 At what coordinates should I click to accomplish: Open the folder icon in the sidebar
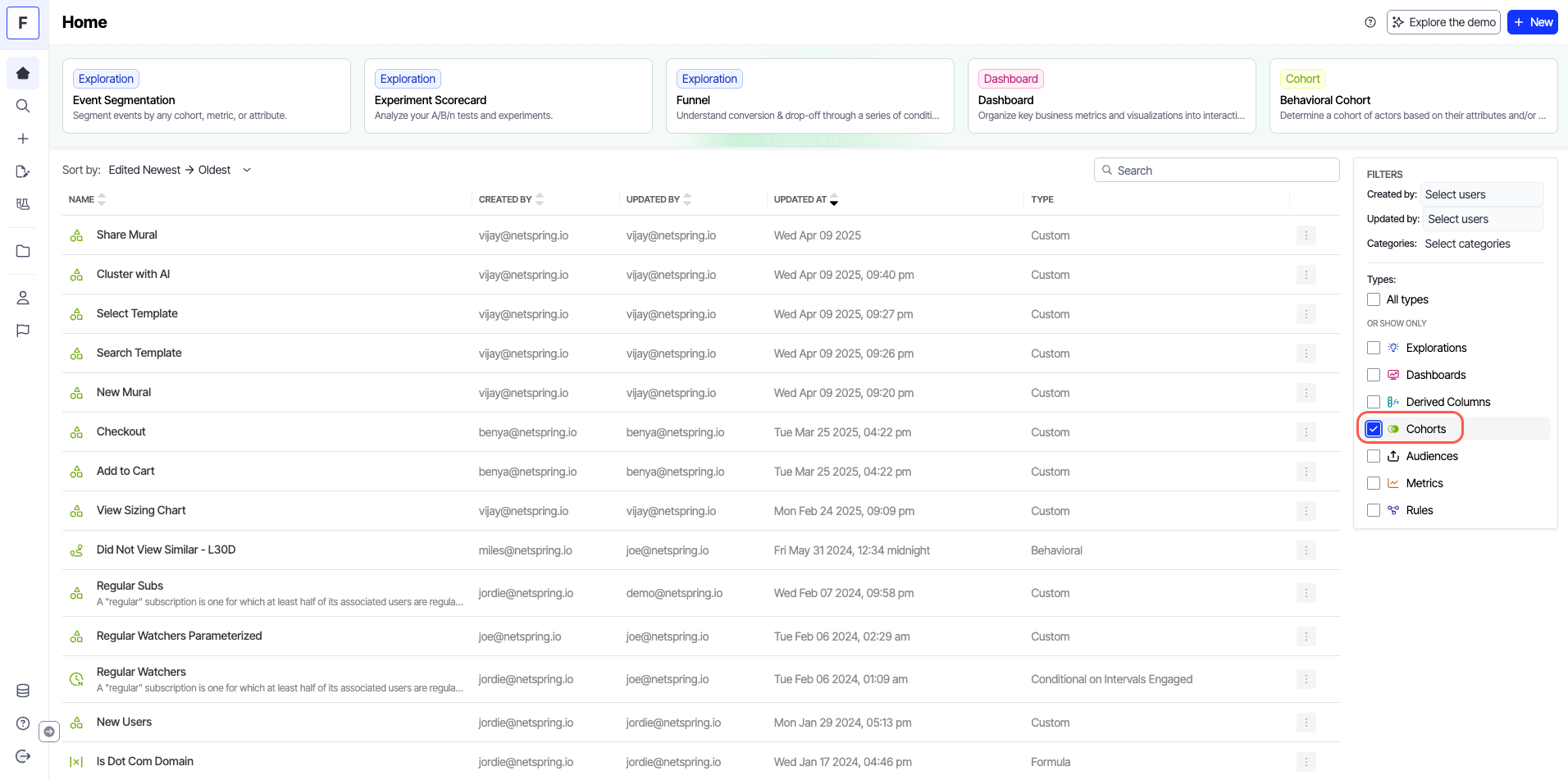(23, 251)
